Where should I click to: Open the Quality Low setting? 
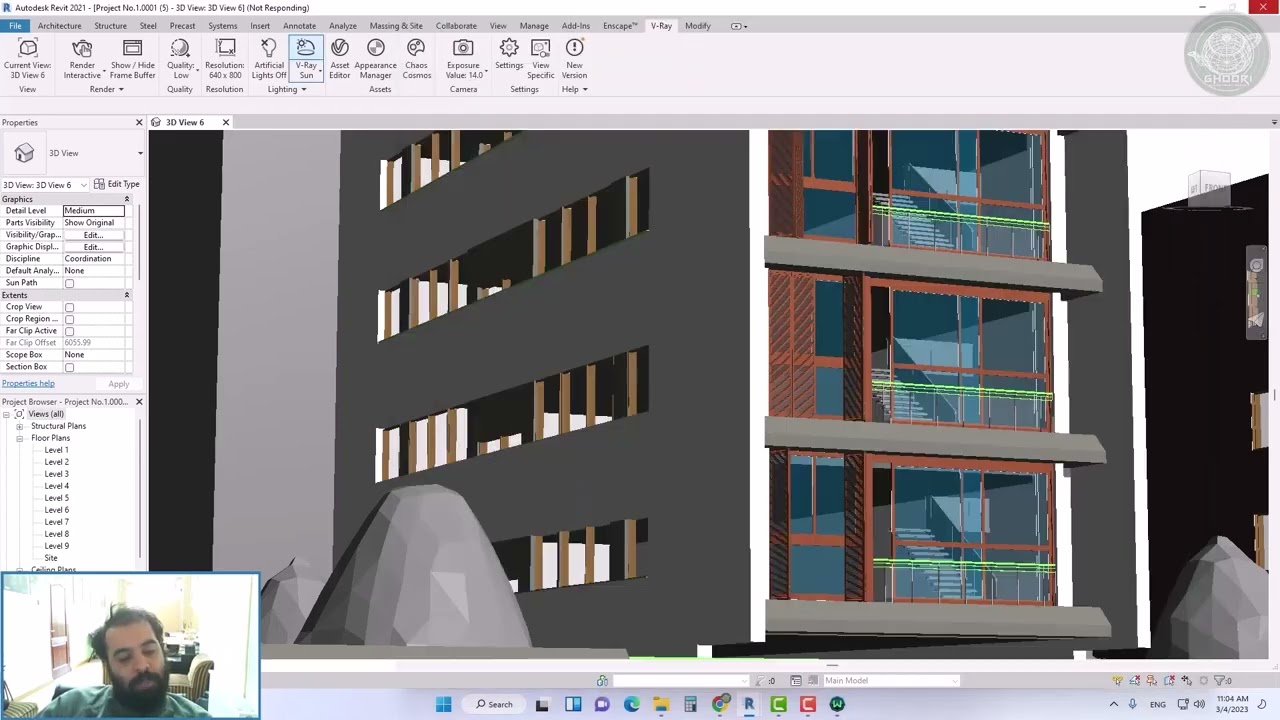pos(180,59)
